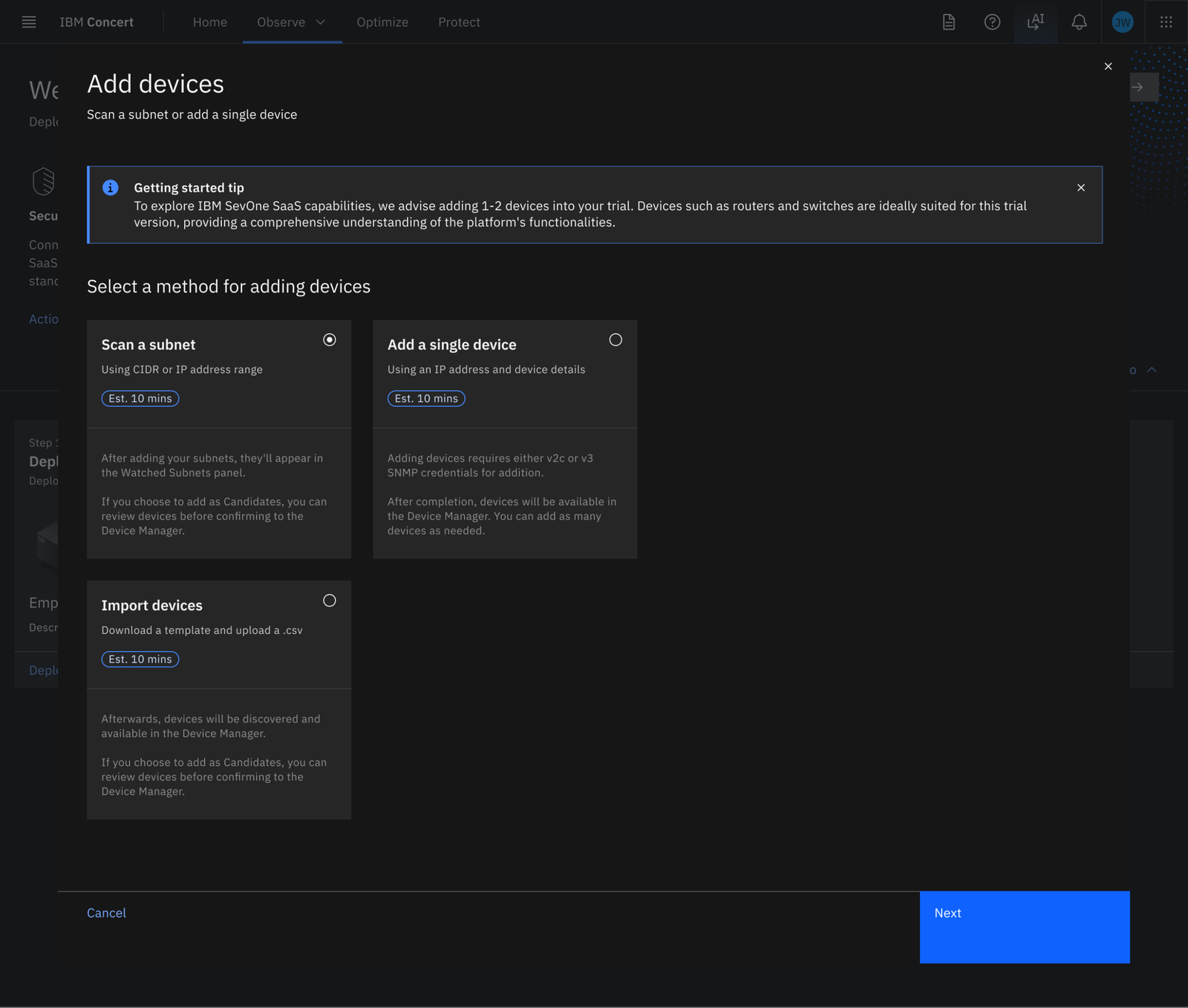Open the documentation page icon
Screen dimensions: 1188x1008
click(x=949, y=22)
